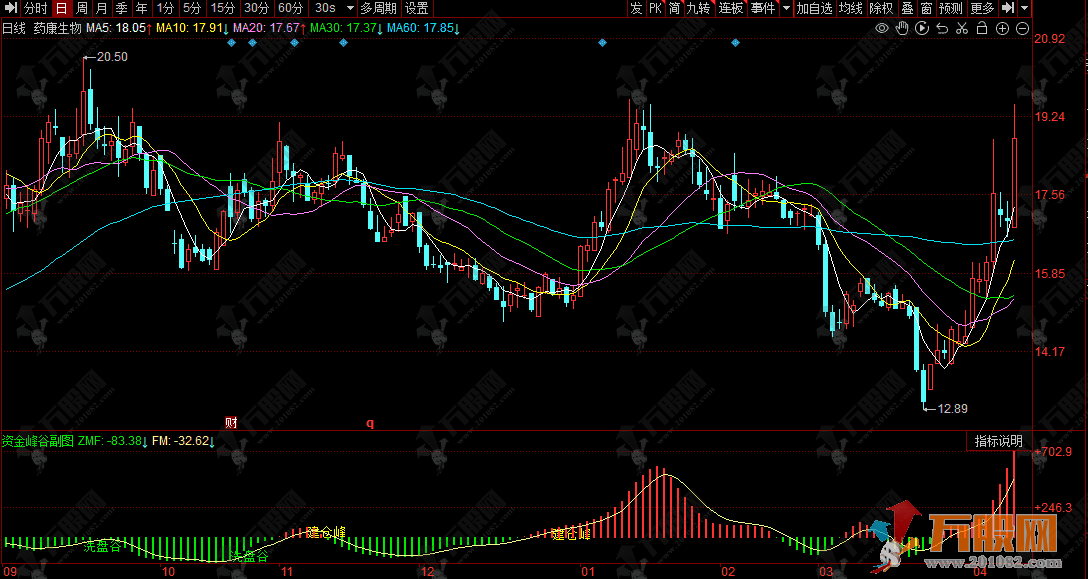Click the 加自选 add-to-watchlist button
This screenshot has width=1088, height=579.
coord(814,8)
